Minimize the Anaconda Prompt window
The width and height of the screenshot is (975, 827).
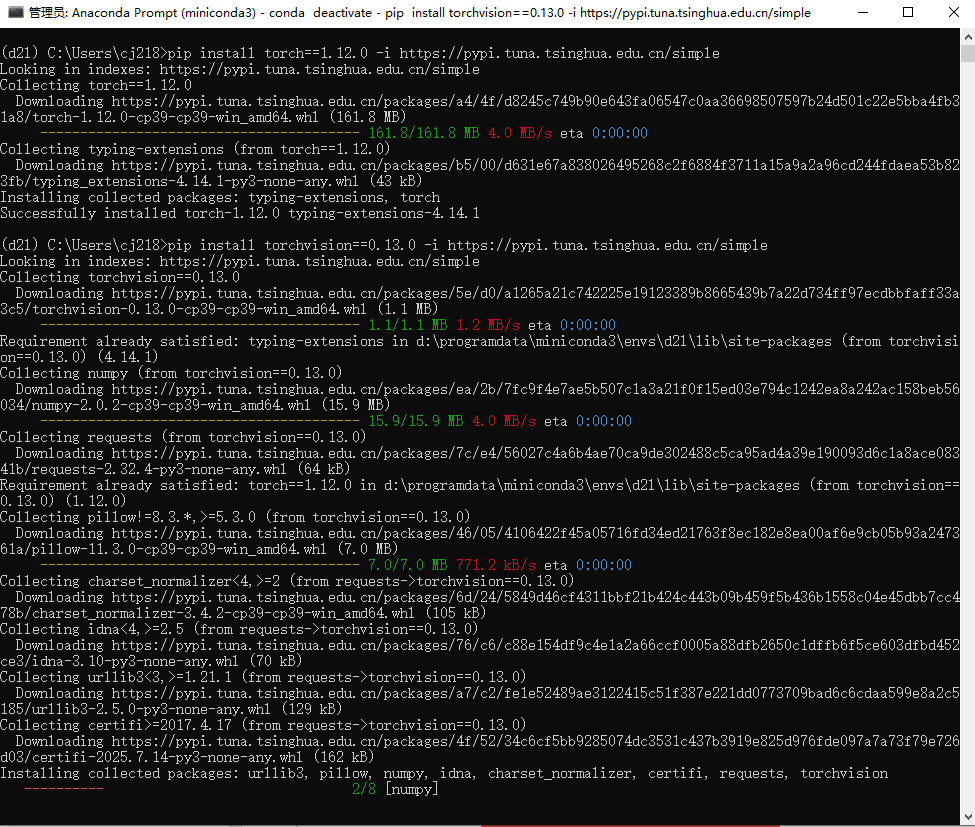tap(862, 12)
